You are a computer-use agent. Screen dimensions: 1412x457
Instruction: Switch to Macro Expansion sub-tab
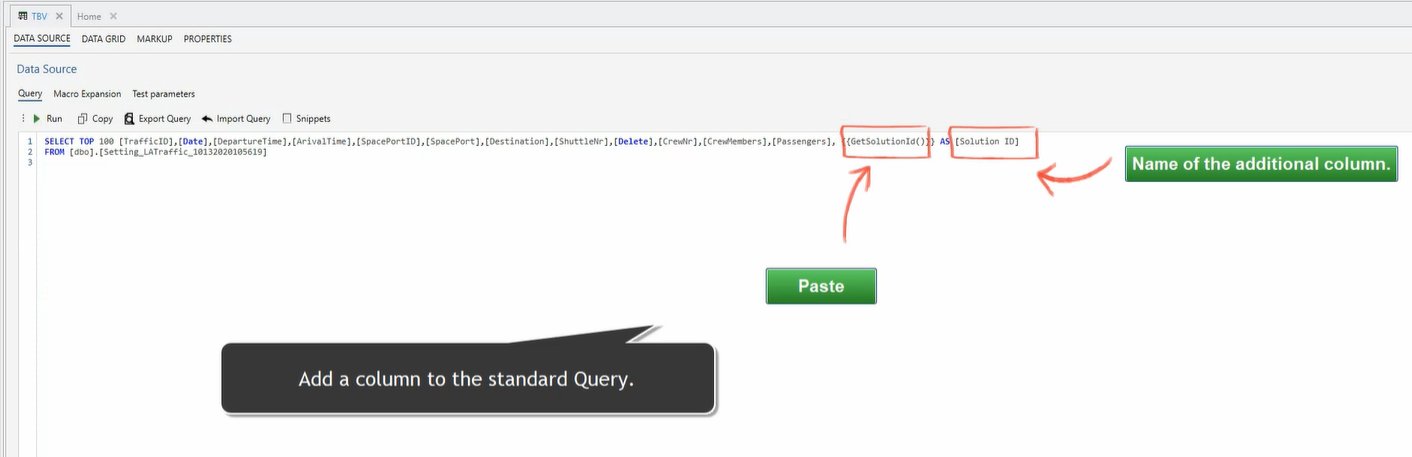coord(87,94)
